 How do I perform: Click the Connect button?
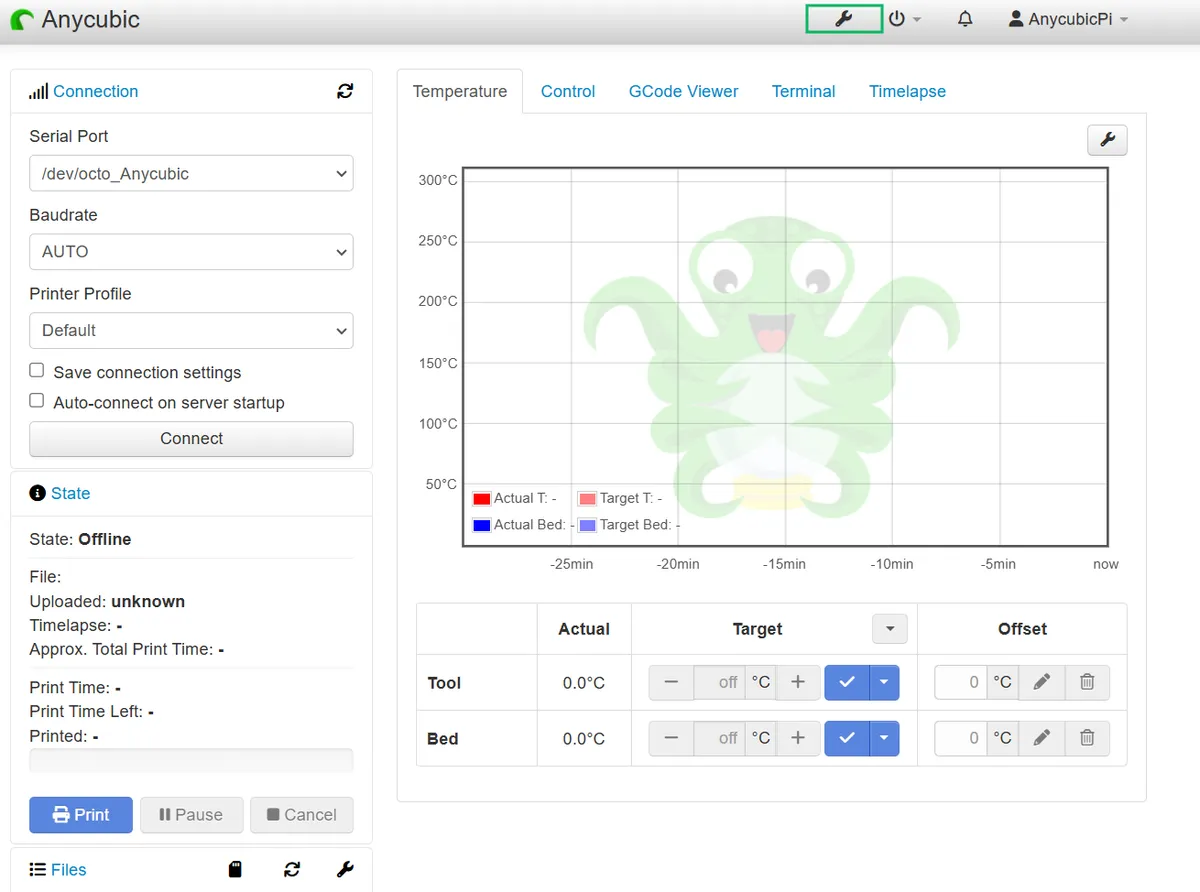pyautogui.click(x=191, y=438)
